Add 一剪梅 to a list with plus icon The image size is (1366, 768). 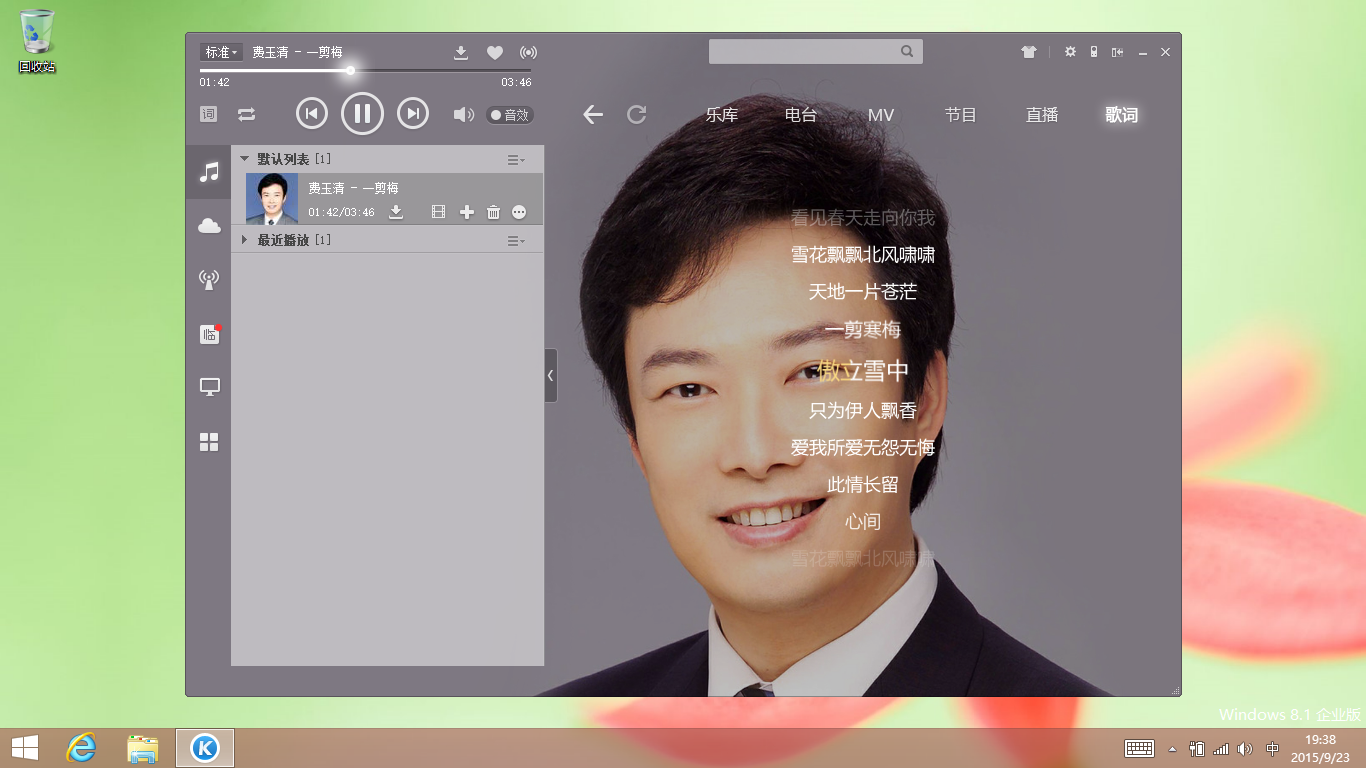[466, 212]
